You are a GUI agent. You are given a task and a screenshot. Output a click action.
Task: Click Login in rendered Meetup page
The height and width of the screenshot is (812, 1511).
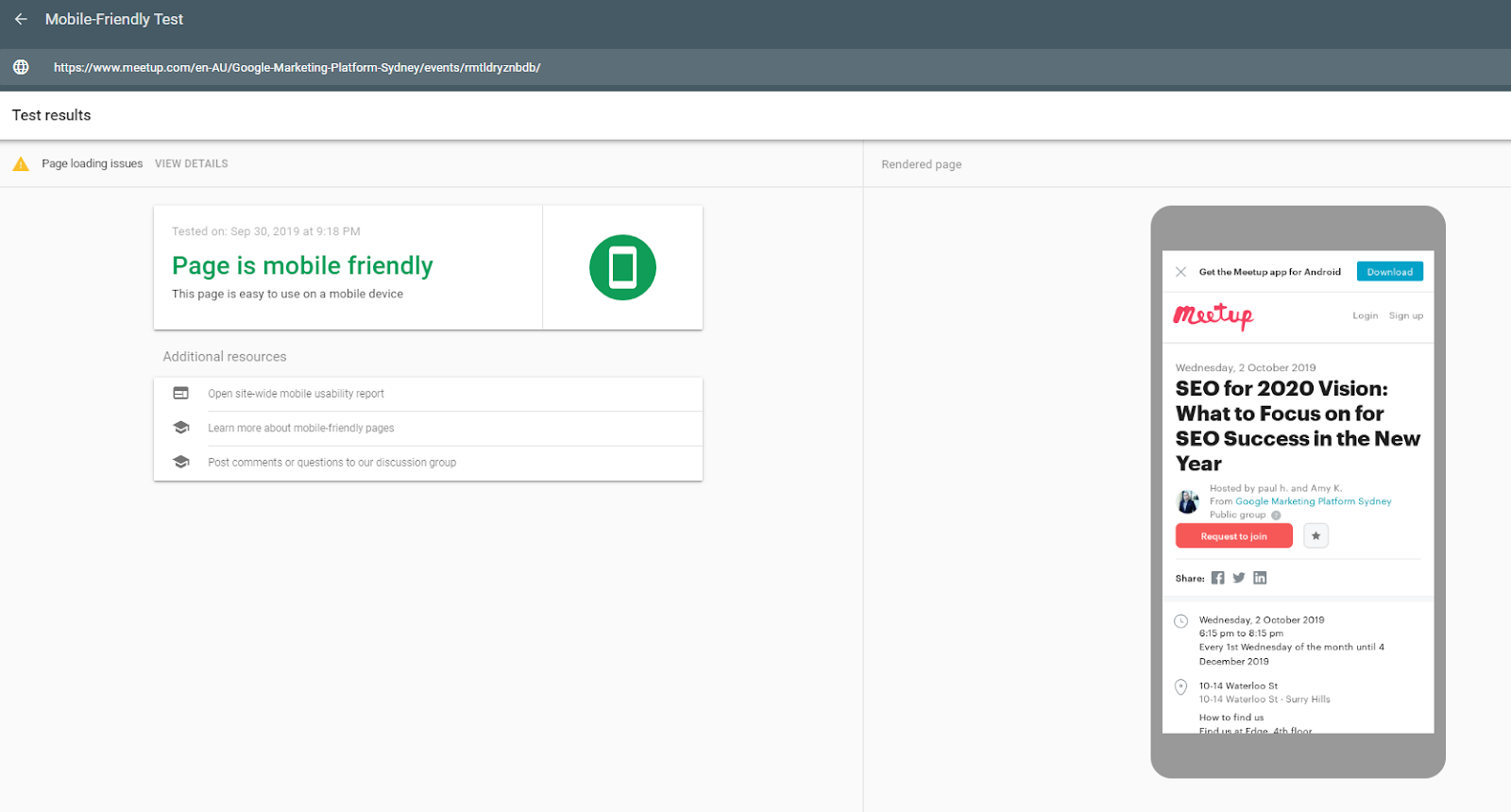(1365, 315)
